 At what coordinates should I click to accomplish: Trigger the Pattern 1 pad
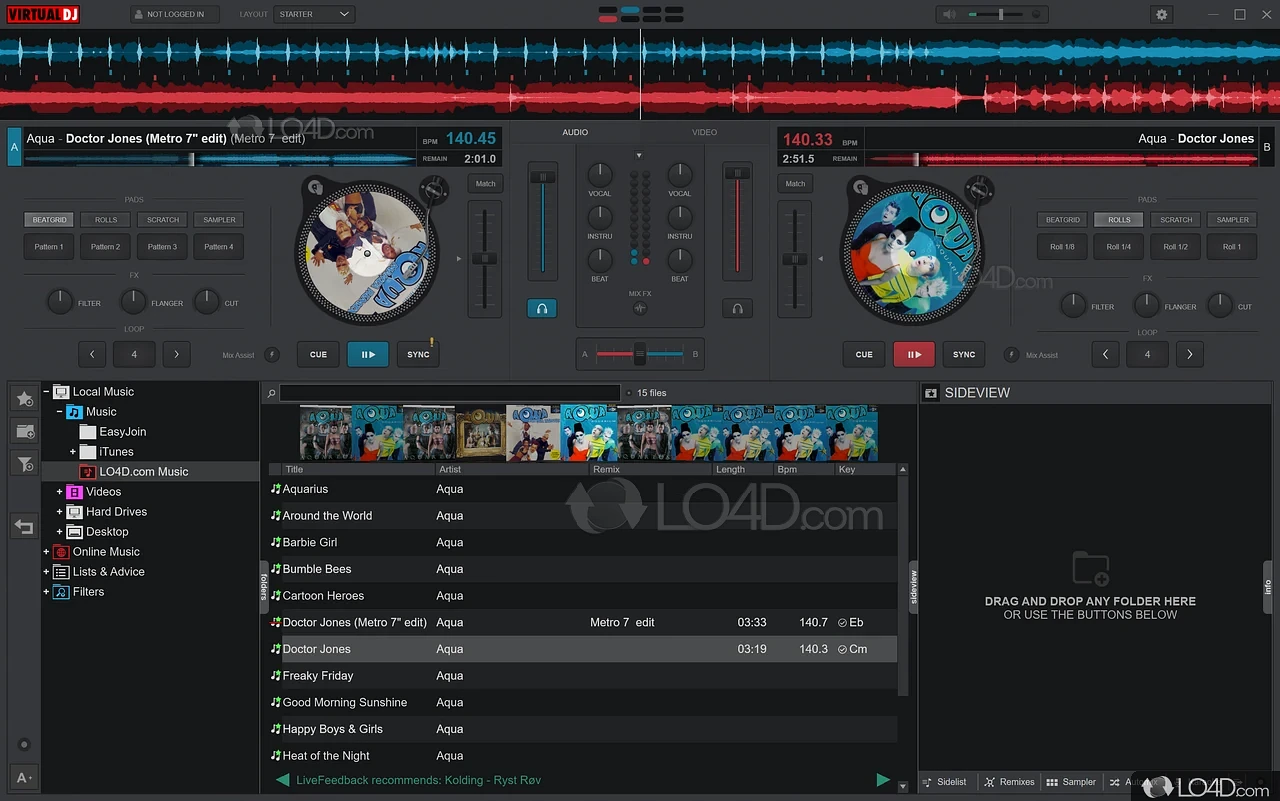[49, 247]
